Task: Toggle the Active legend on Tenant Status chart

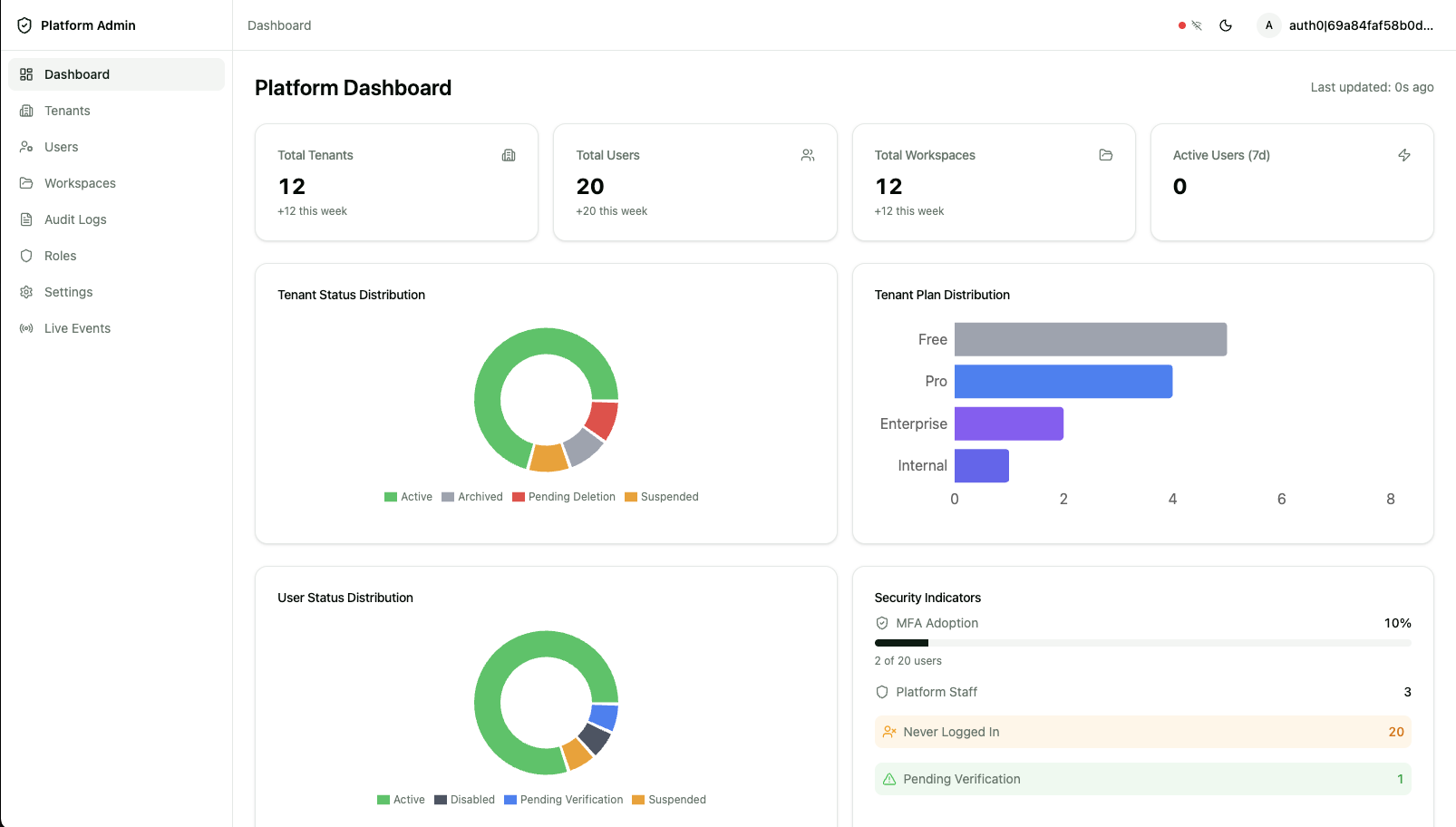Action: 409,496
